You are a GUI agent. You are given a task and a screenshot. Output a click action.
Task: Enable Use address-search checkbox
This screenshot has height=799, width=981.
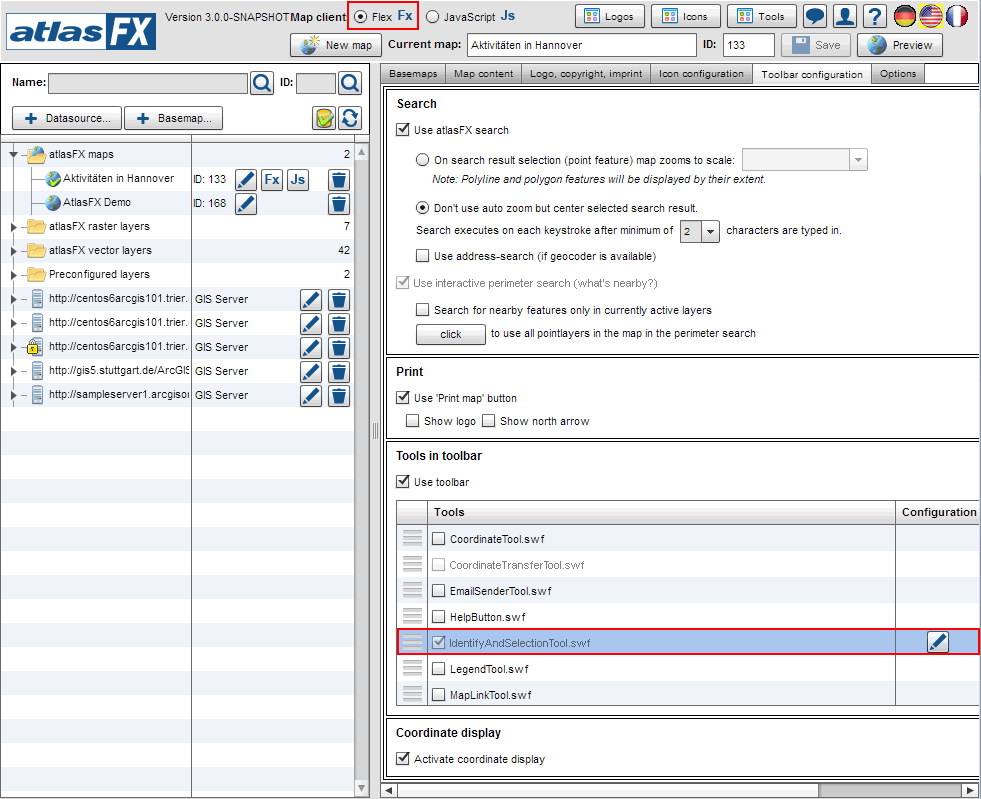click(422, 256)
